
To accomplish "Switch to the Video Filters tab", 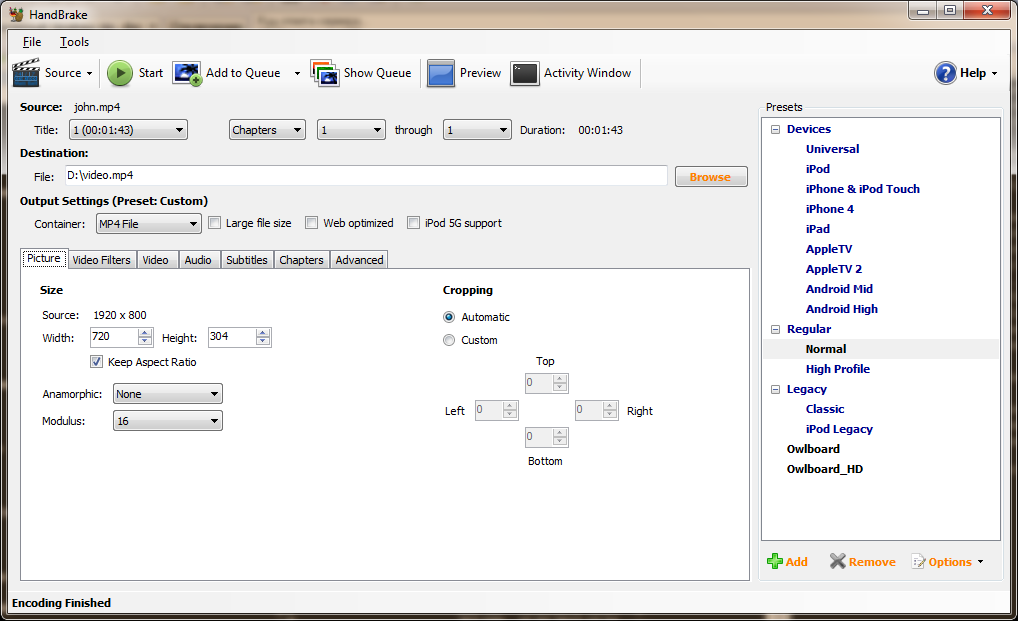I will click(x=101, y=260).
